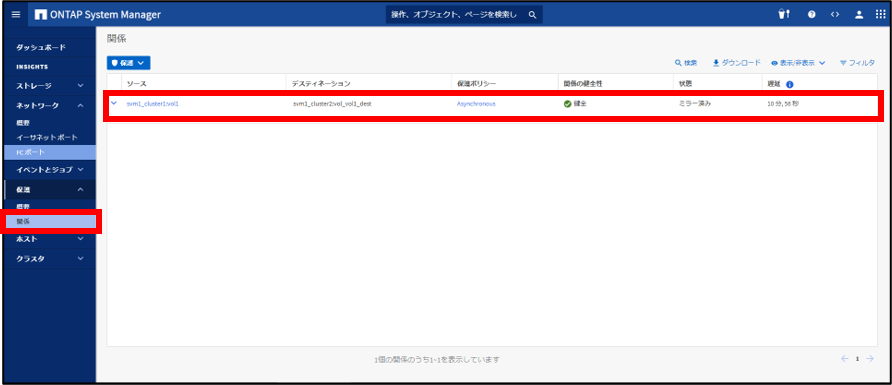Click the search magnifier icon in top bar
The height and width of the screenshot is (385, 892).
point(532,15)
